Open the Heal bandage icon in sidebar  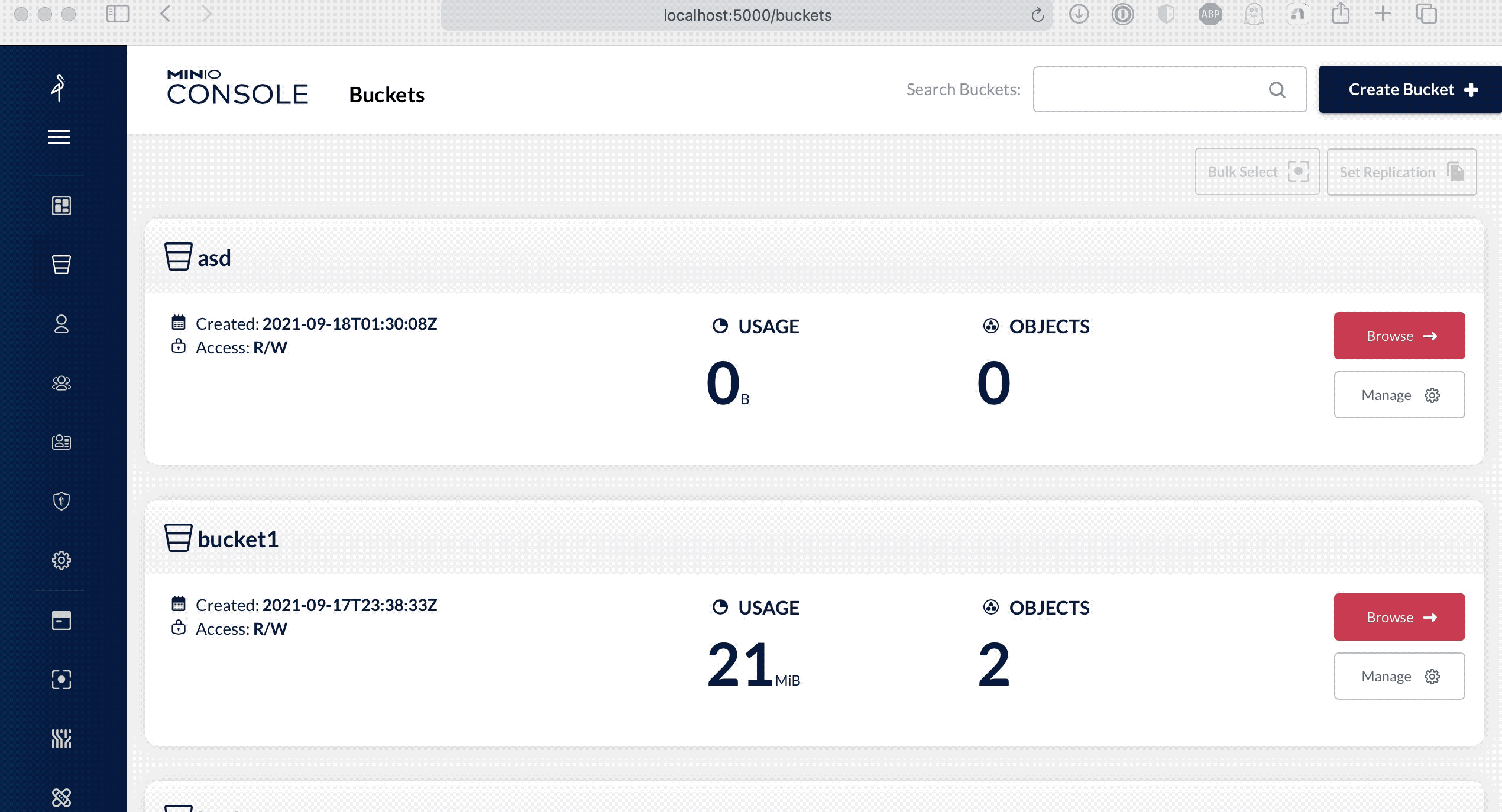tap(61, 798)
